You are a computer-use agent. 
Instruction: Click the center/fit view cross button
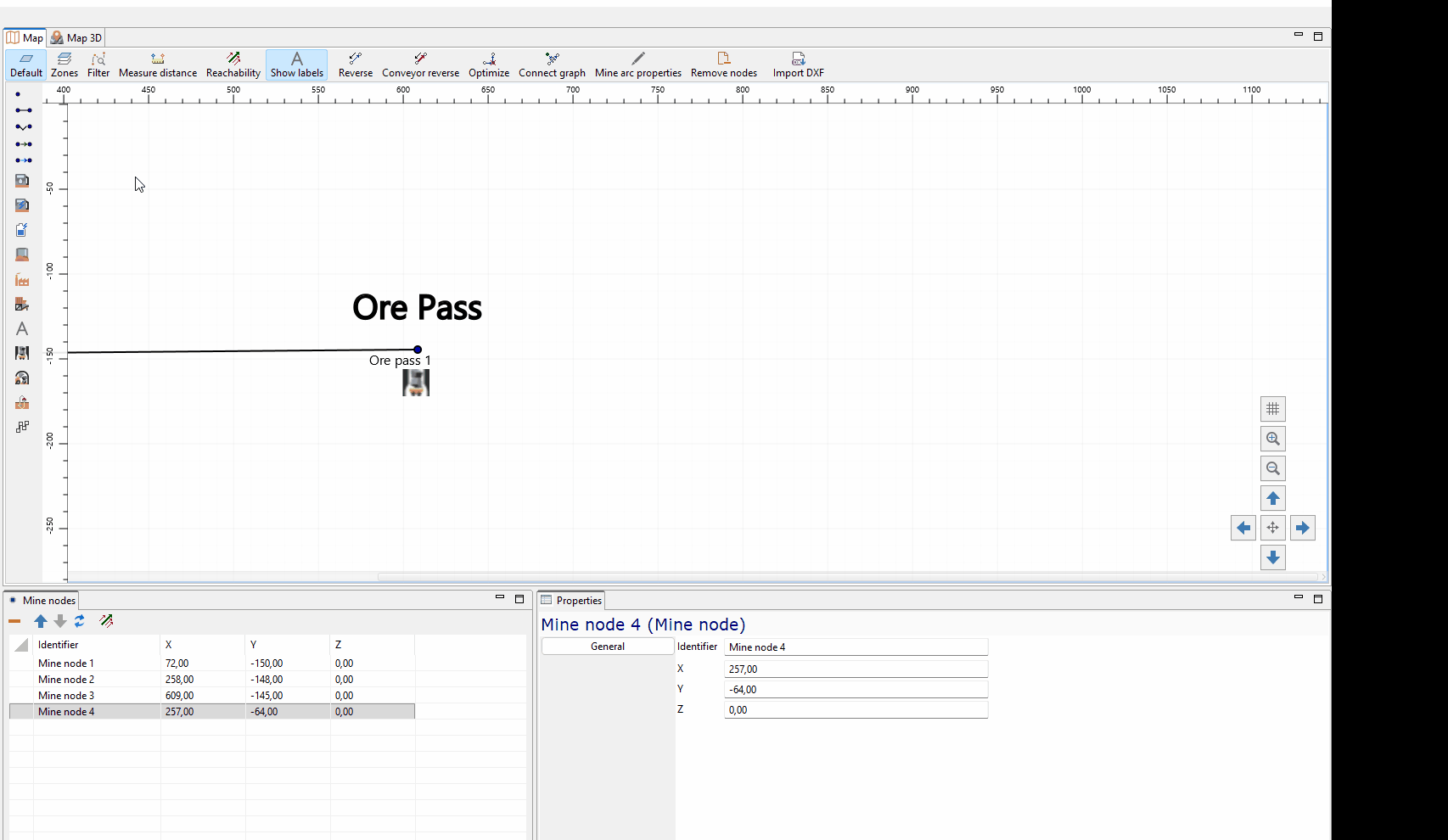[1273, 528]
